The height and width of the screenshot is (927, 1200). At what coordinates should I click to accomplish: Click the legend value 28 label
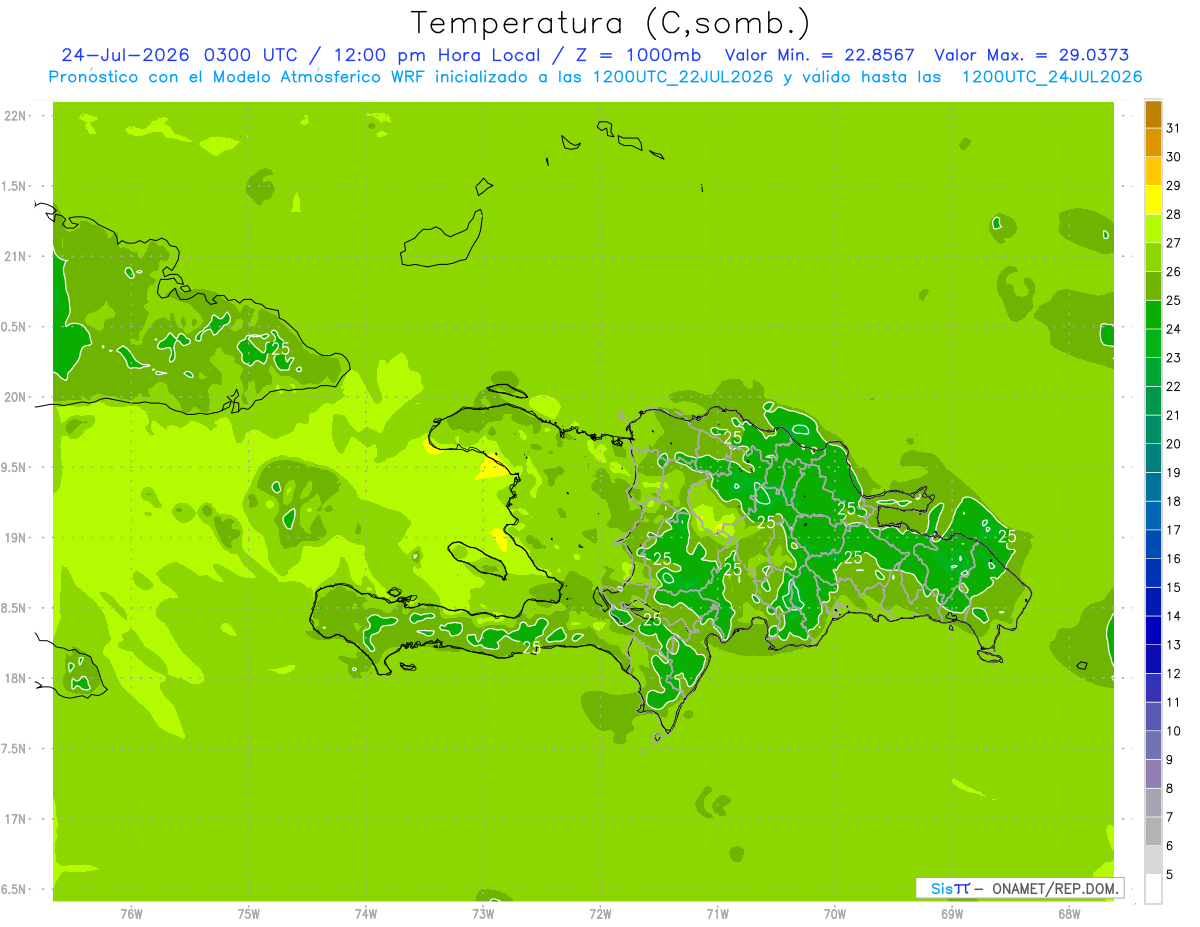[1173, 214]
